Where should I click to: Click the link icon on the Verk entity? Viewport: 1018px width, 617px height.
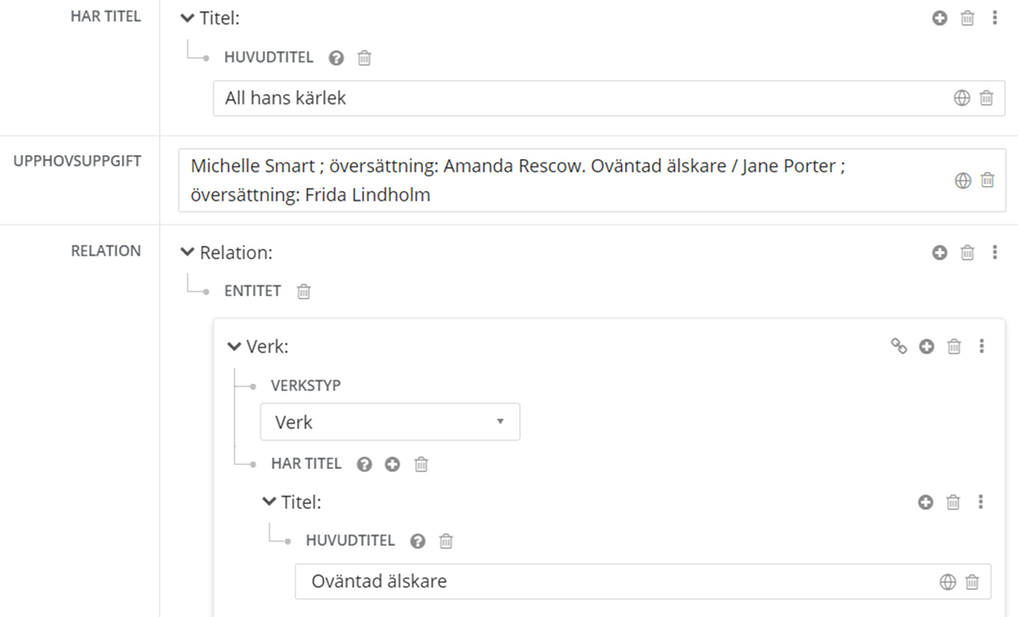pyautogui.click(x=898, y=345)
